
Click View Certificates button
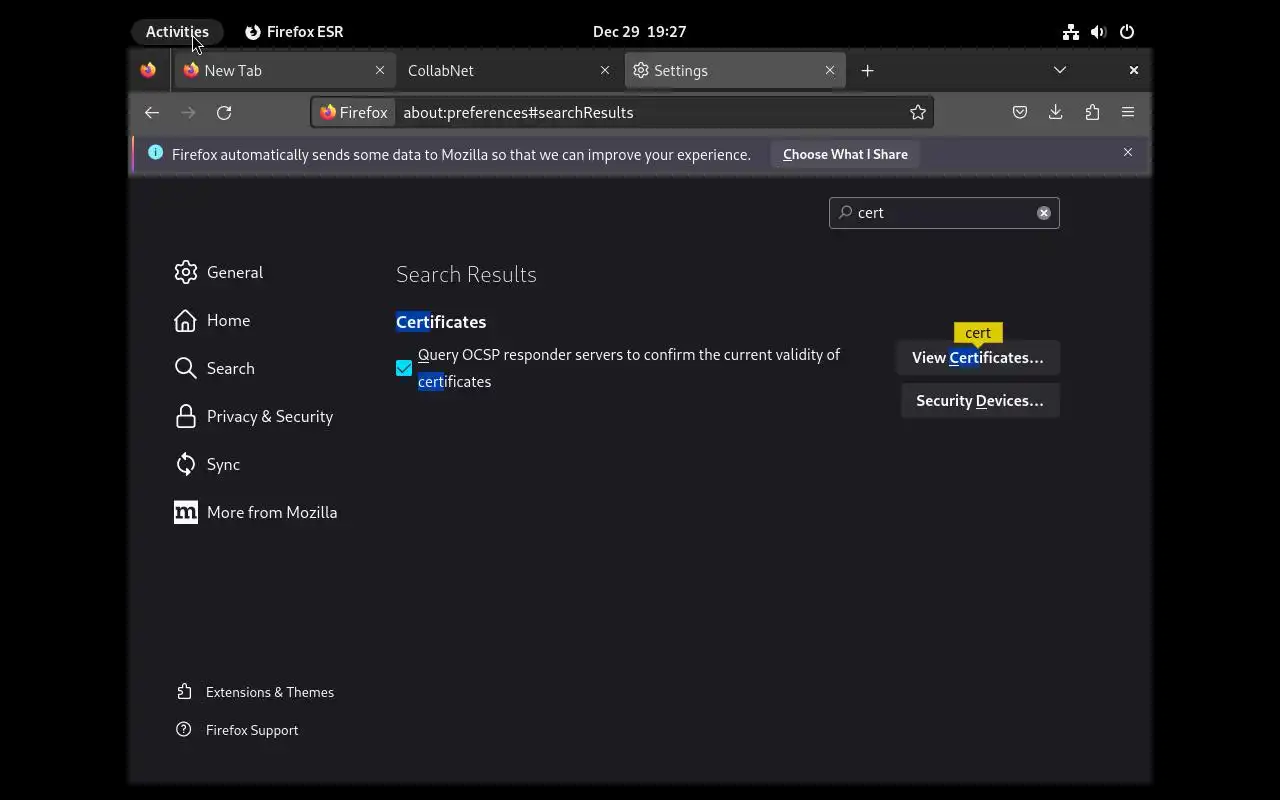click(x=978, y=358)
